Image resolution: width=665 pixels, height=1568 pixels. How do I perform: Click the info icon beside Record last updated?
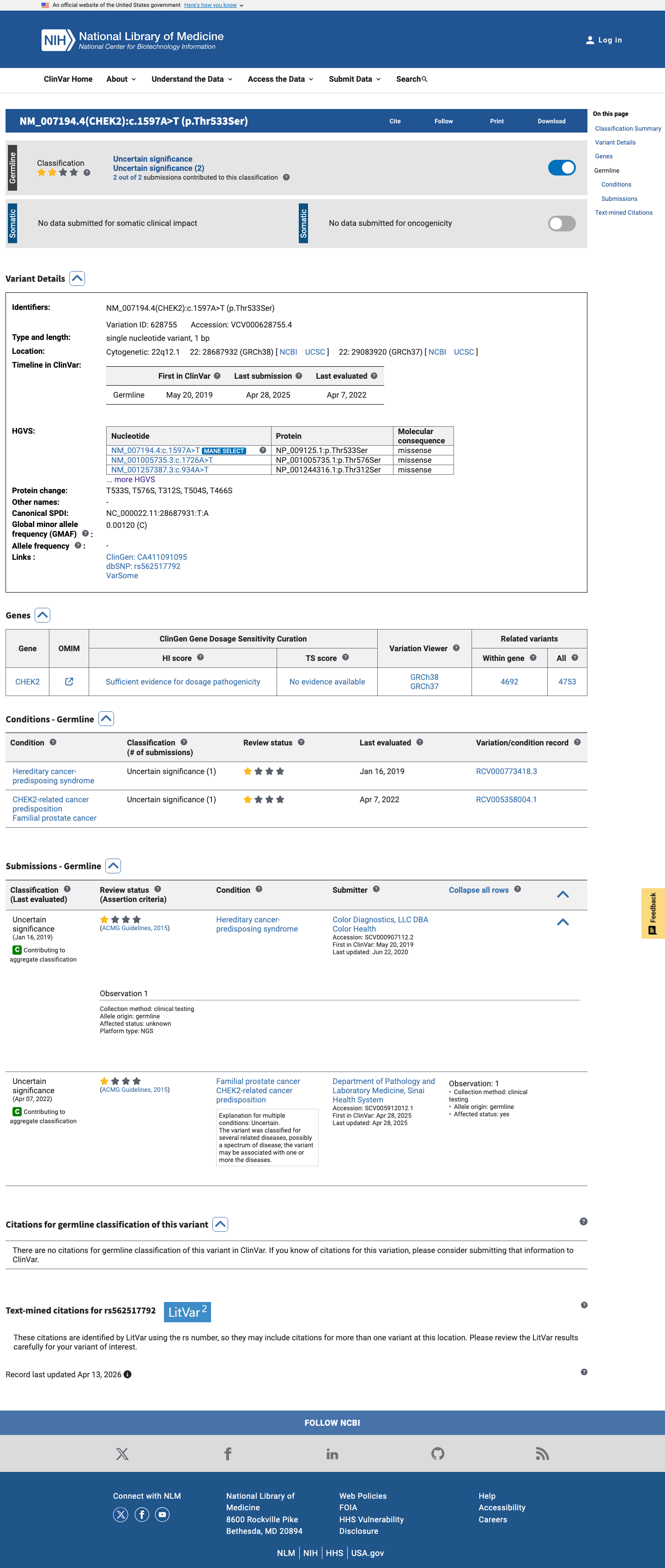[x=128, y=1374]
